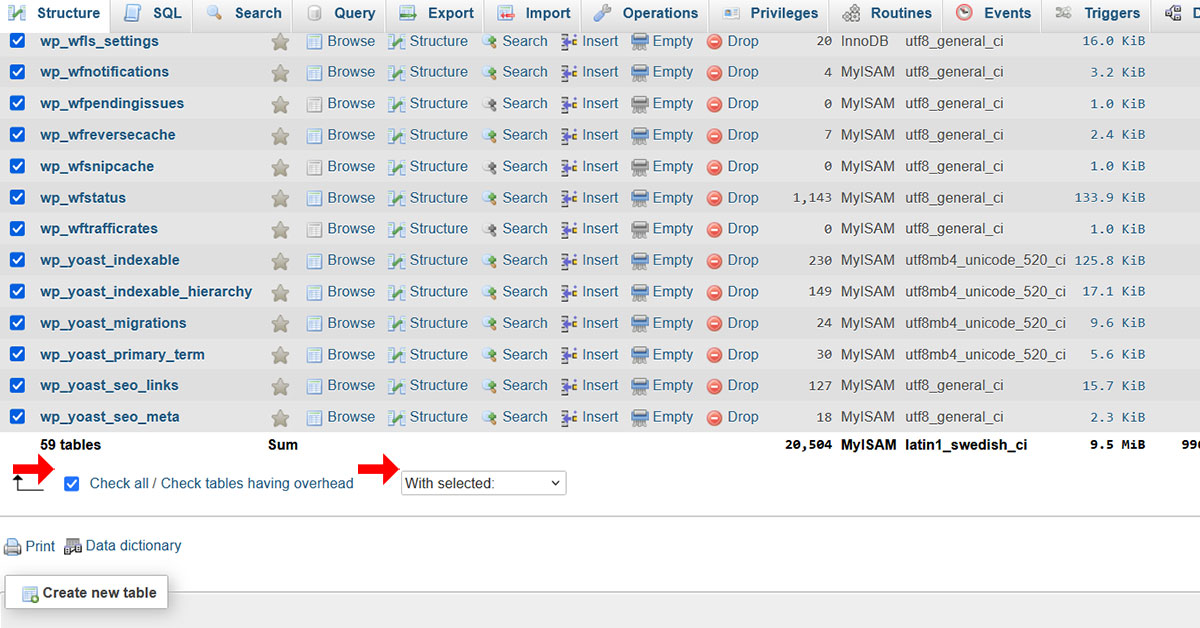Click Structure icon for wp_wfnotifications table
The width and height of the screenshot is (1200, 628).
tap(397, 73)
